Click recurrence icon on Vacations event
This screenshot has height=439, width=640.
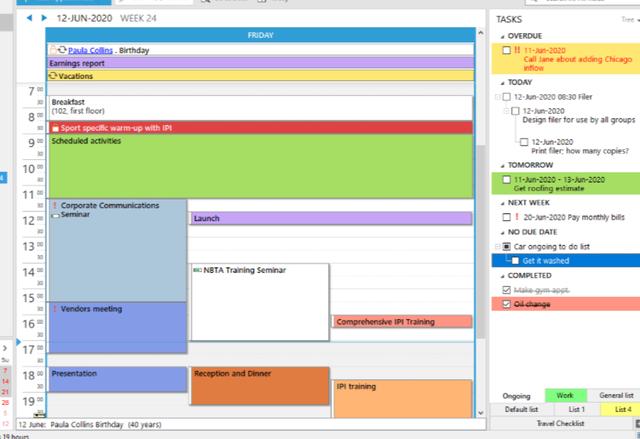[x=54, y=76]
